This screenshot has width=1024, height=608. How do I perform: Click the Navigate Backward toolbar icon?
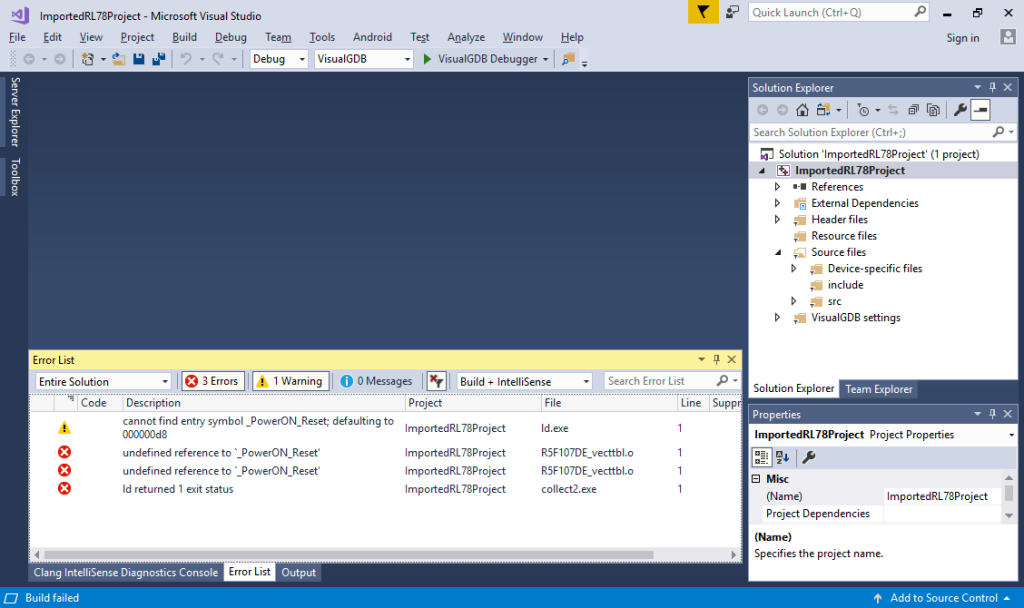[x=31, y=58]
